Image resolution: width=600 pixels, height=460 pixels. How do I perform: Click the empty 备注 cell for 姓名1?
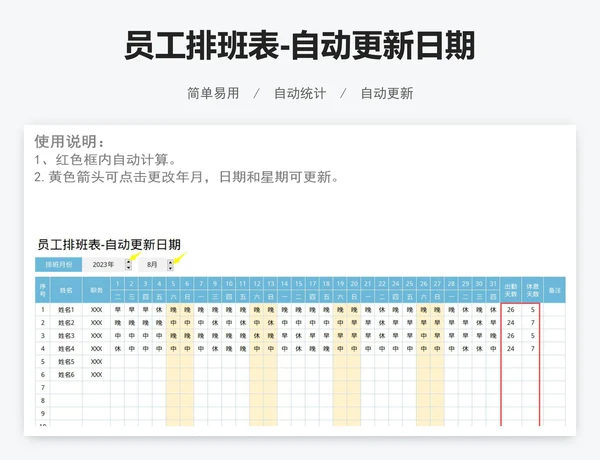[x=554, y=310]
